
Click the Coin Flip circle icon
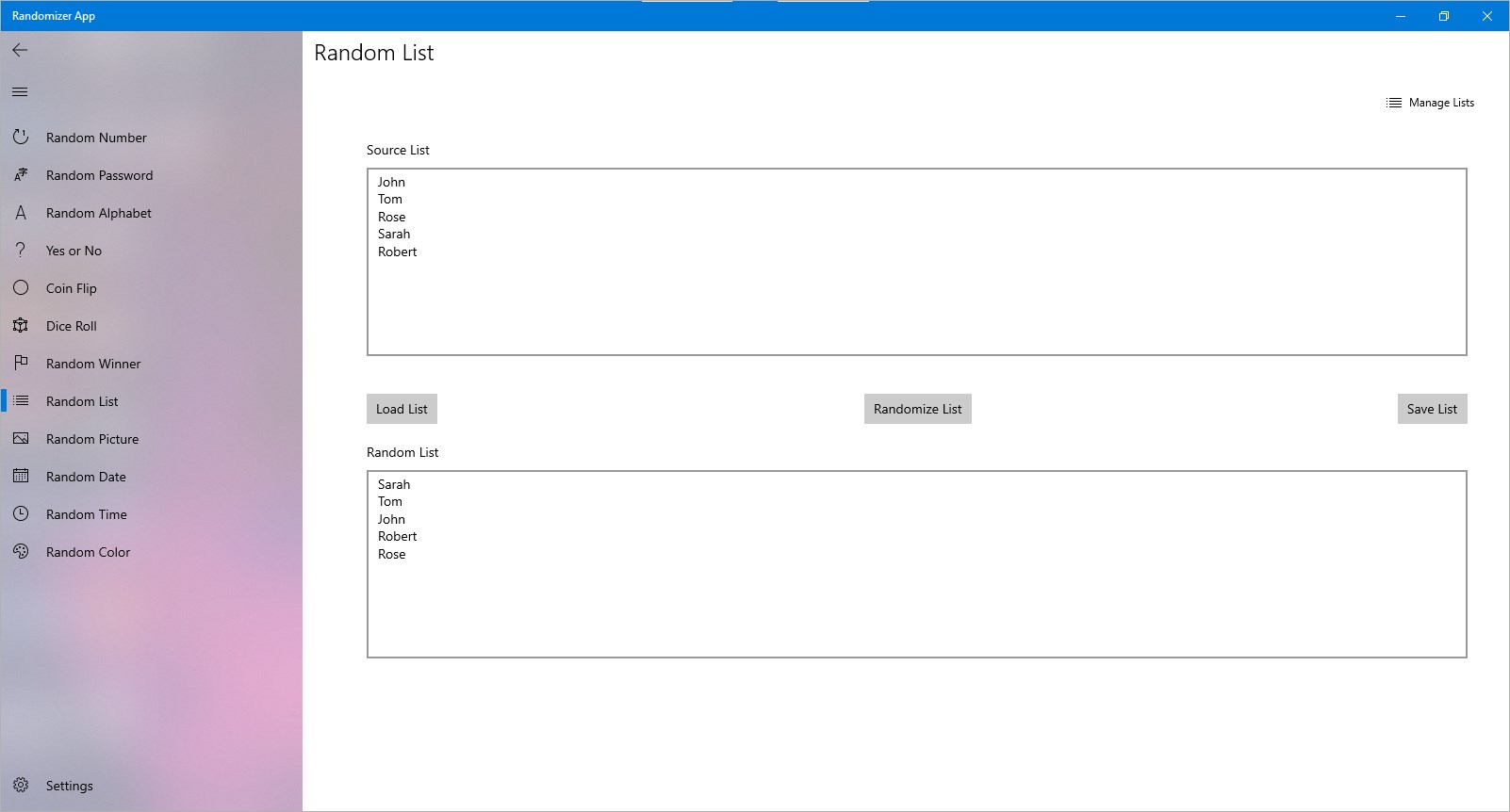point(21,288)
